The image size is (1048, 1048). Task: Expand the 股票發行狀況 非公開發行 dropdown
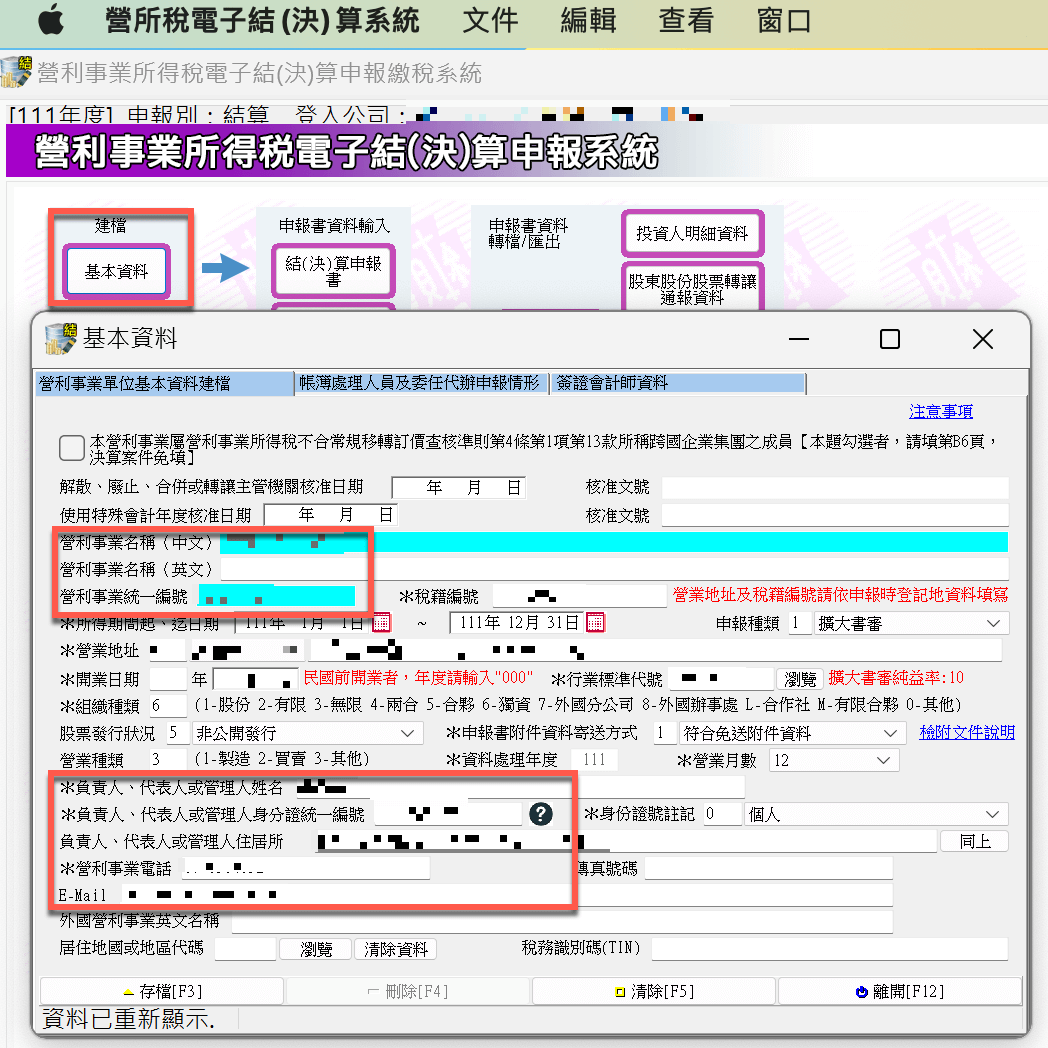point(407,733)
